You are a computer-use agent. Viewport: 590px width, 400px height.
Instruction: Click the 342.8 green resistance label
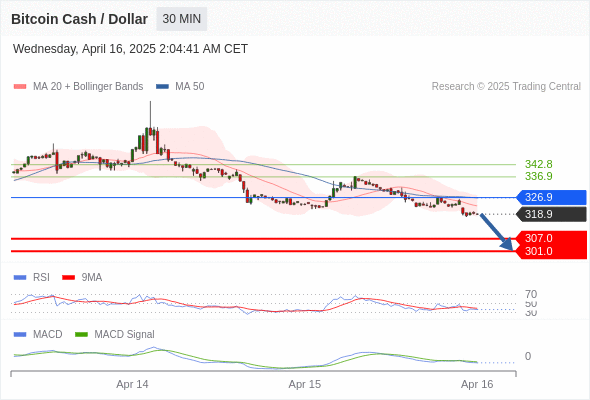538,164
